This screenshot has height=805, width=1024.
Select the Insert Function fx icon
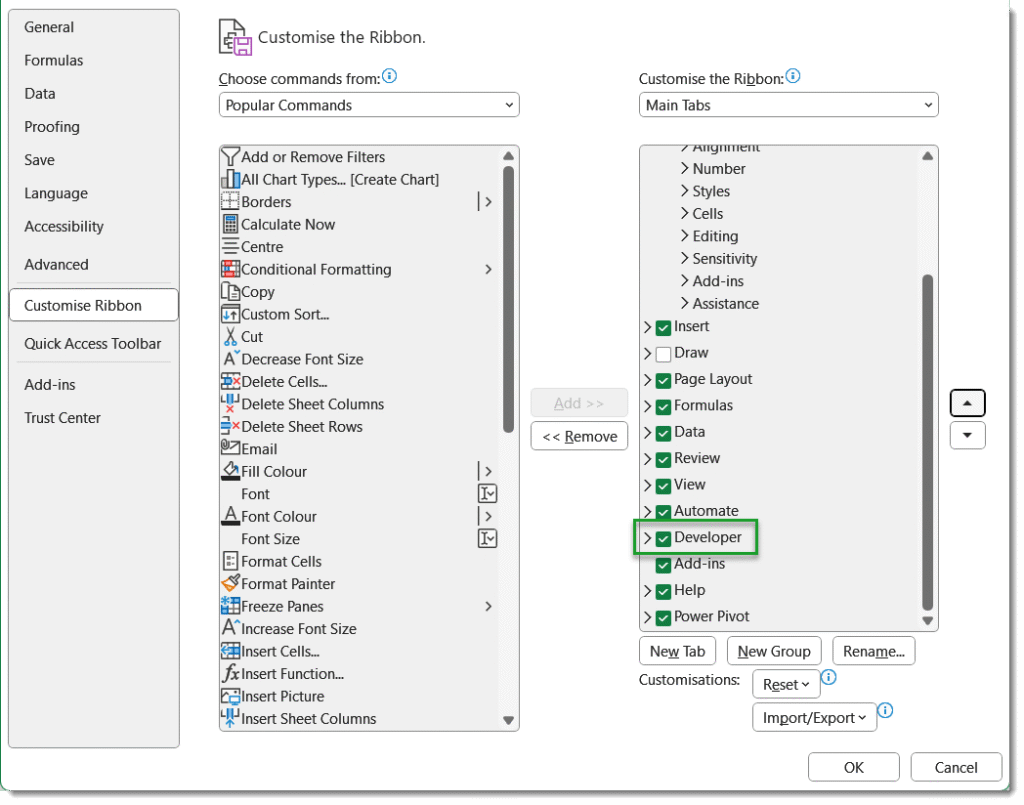[x=230, y=672]
